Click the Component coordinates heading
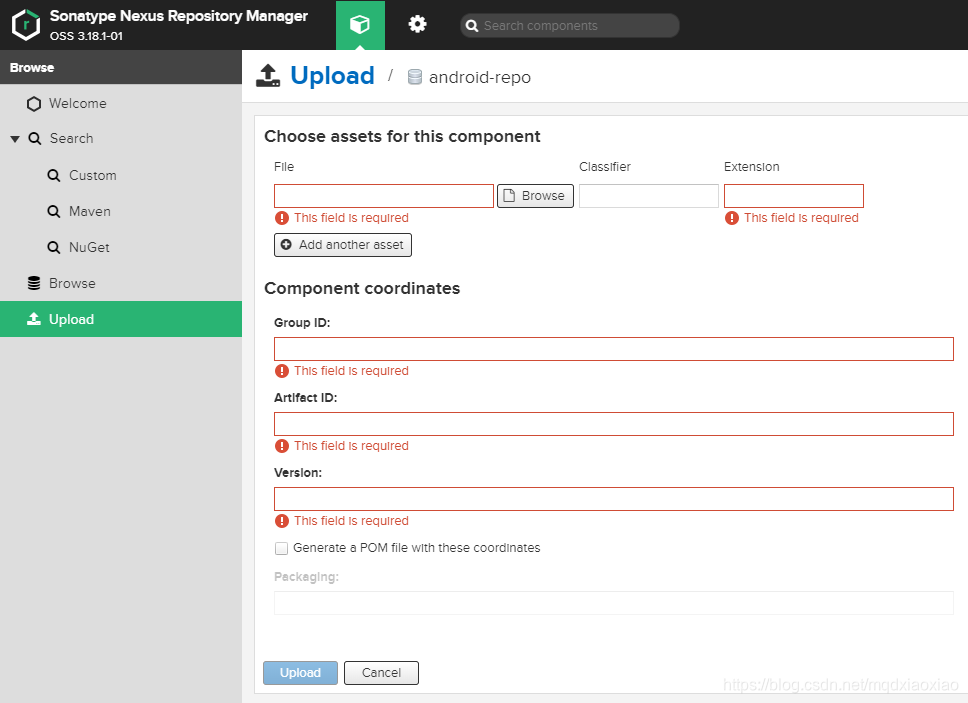Image resolution: width=968 pixels, height=703 pixels. [x=362, y=288]
